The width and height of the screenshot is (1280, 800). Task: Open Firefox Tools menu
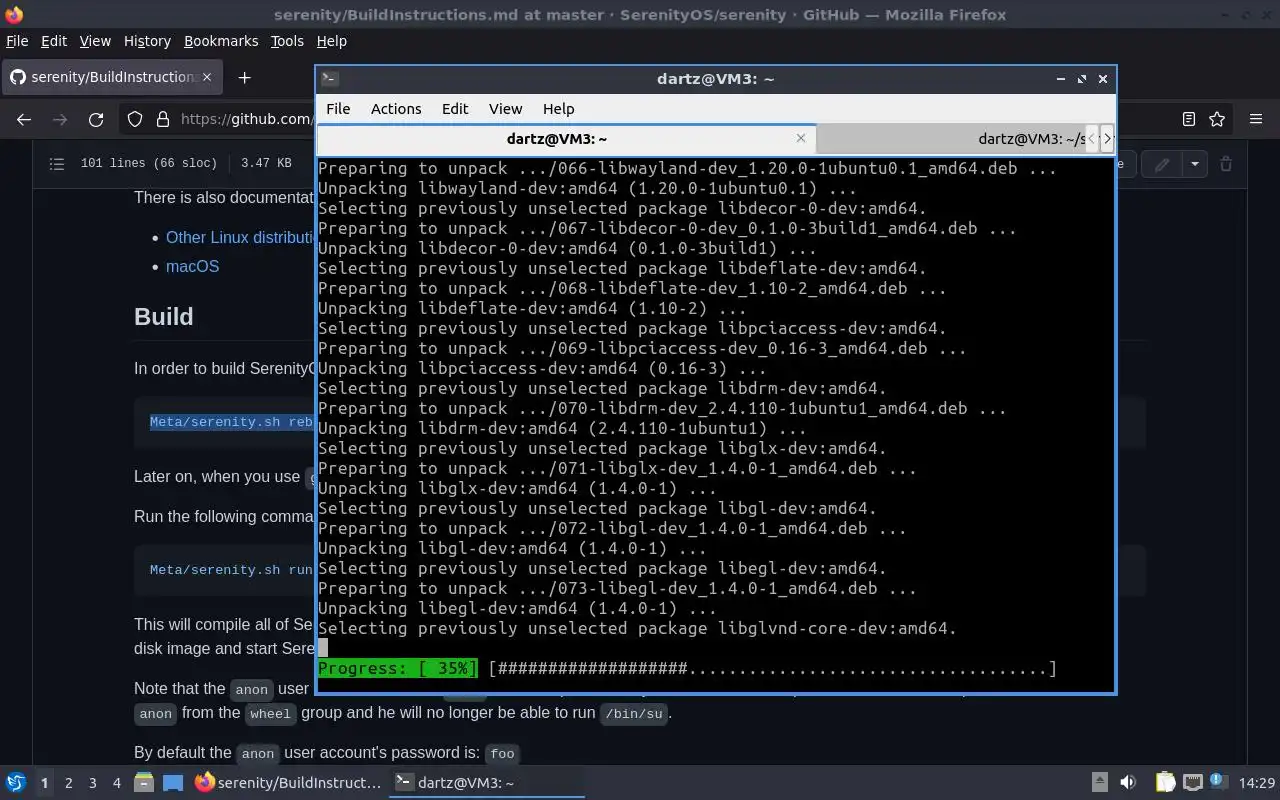click(x=287, y=41)
